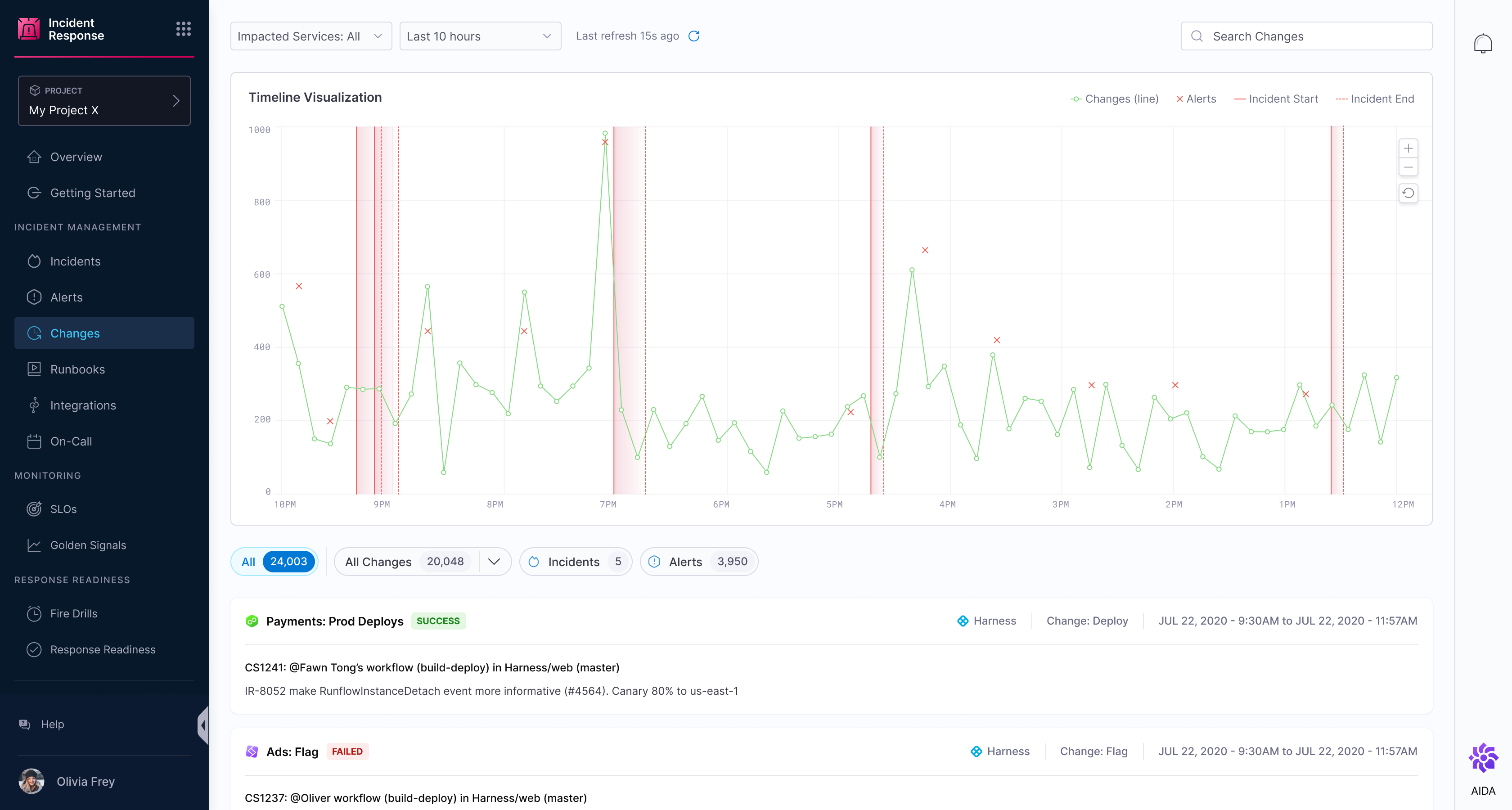
Task: Toggle Changes (line) legend series
Action: pos(1114,99)
